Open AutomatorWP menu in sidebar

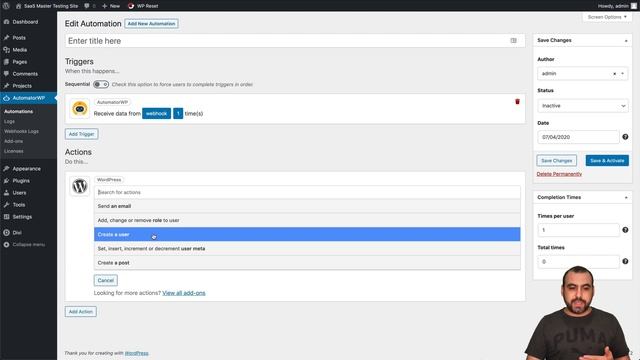[28, 98]
